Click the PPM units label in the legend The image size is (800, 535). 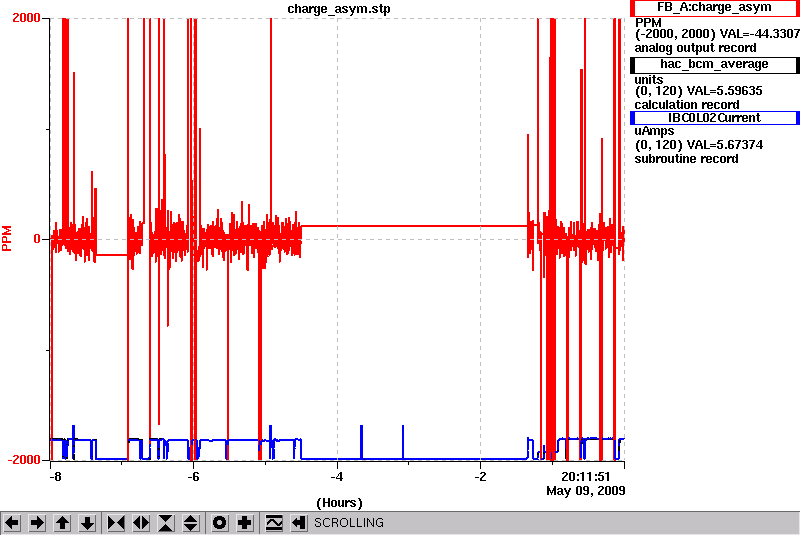pos(648,23)
